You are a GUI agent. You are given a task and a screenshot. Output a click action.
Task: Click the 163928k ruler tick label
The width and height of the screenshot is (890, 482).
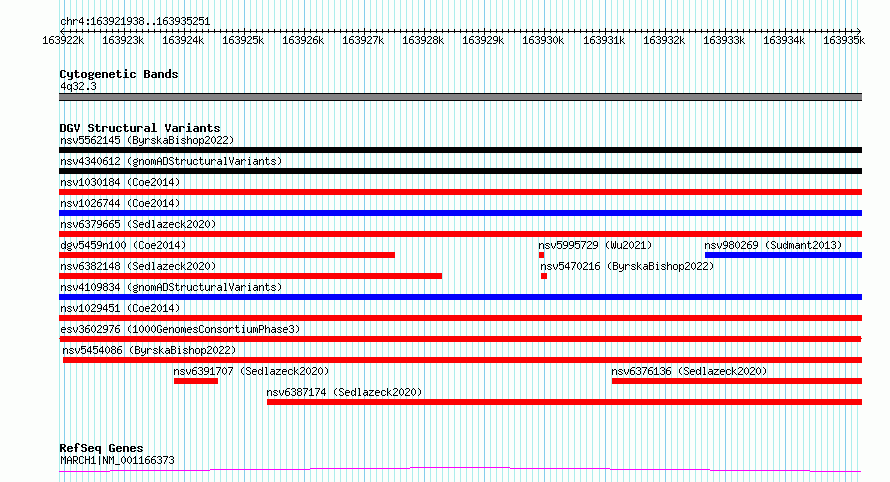pyautogui.click(x=423, y=41)
